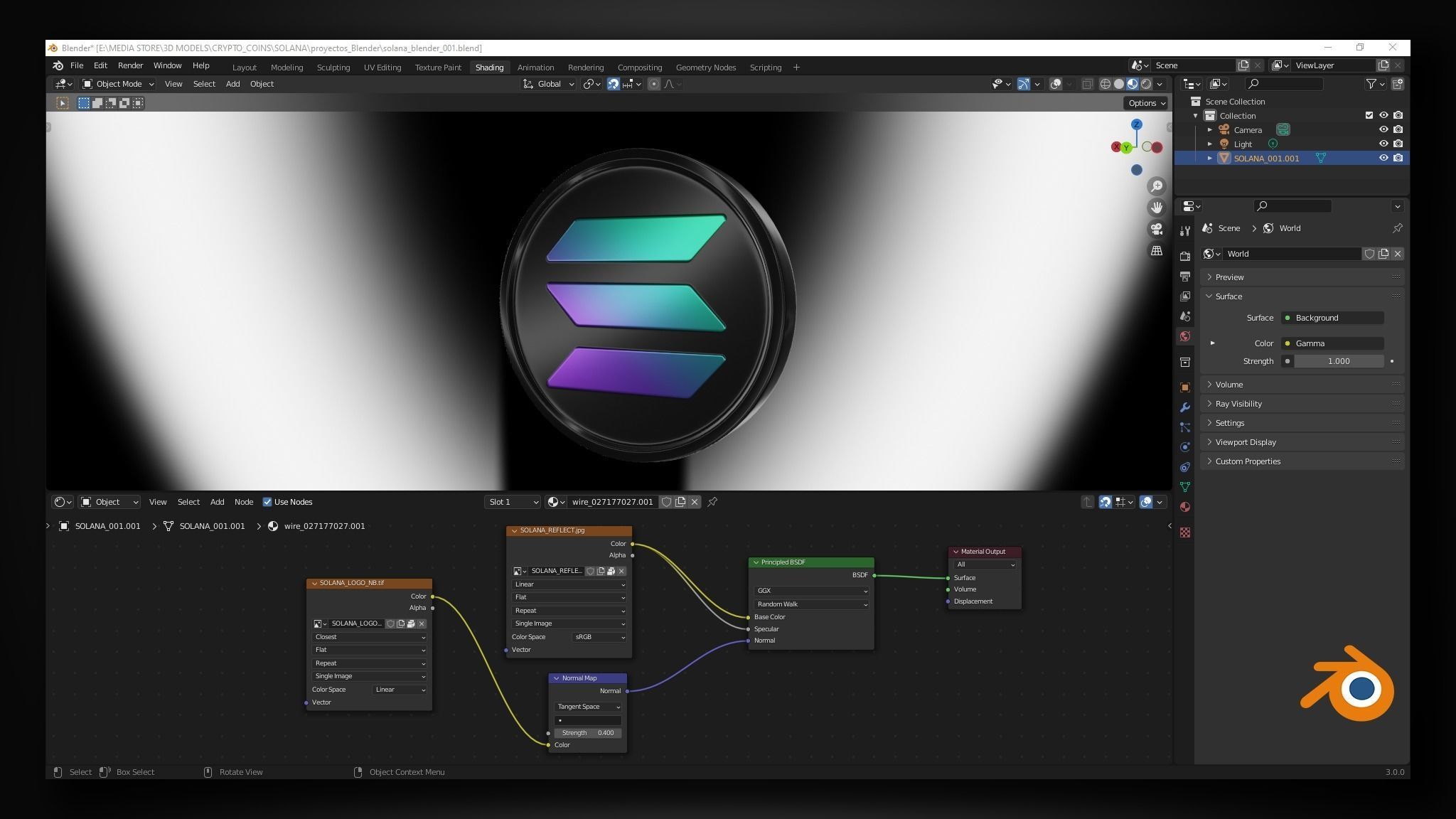Open the View Layer properties tab icon
The width and height of the screenshot is (1456, 819).
tap(1184, 296)
